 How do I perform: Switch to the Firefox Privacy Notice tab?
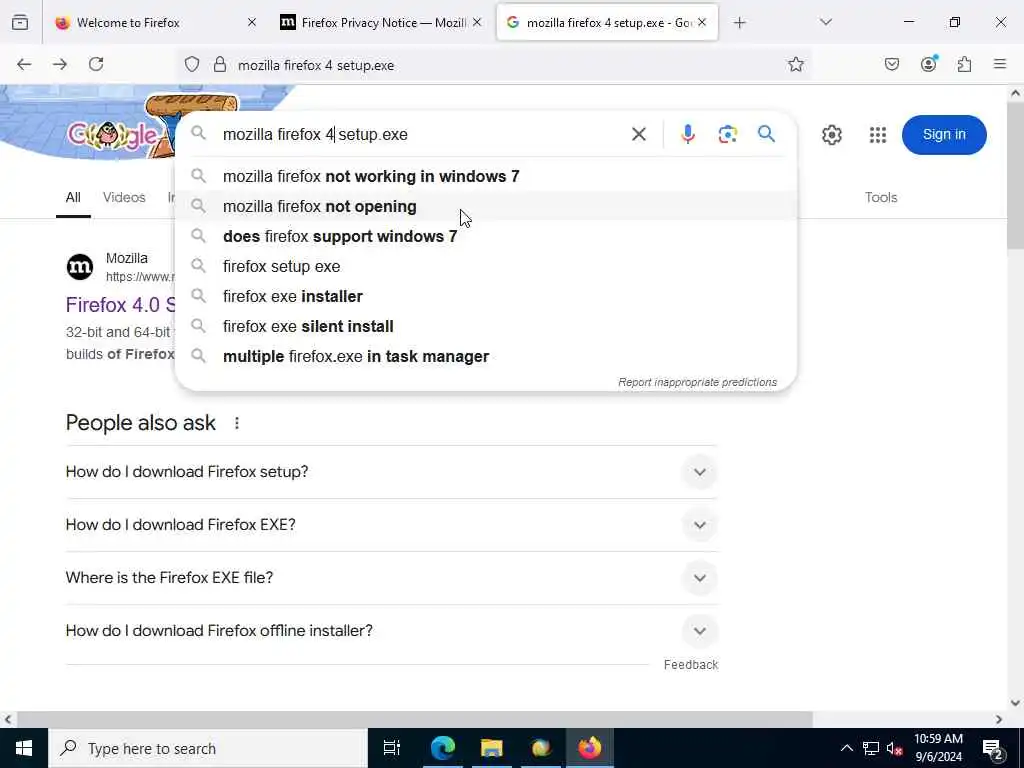coord(381,22)
